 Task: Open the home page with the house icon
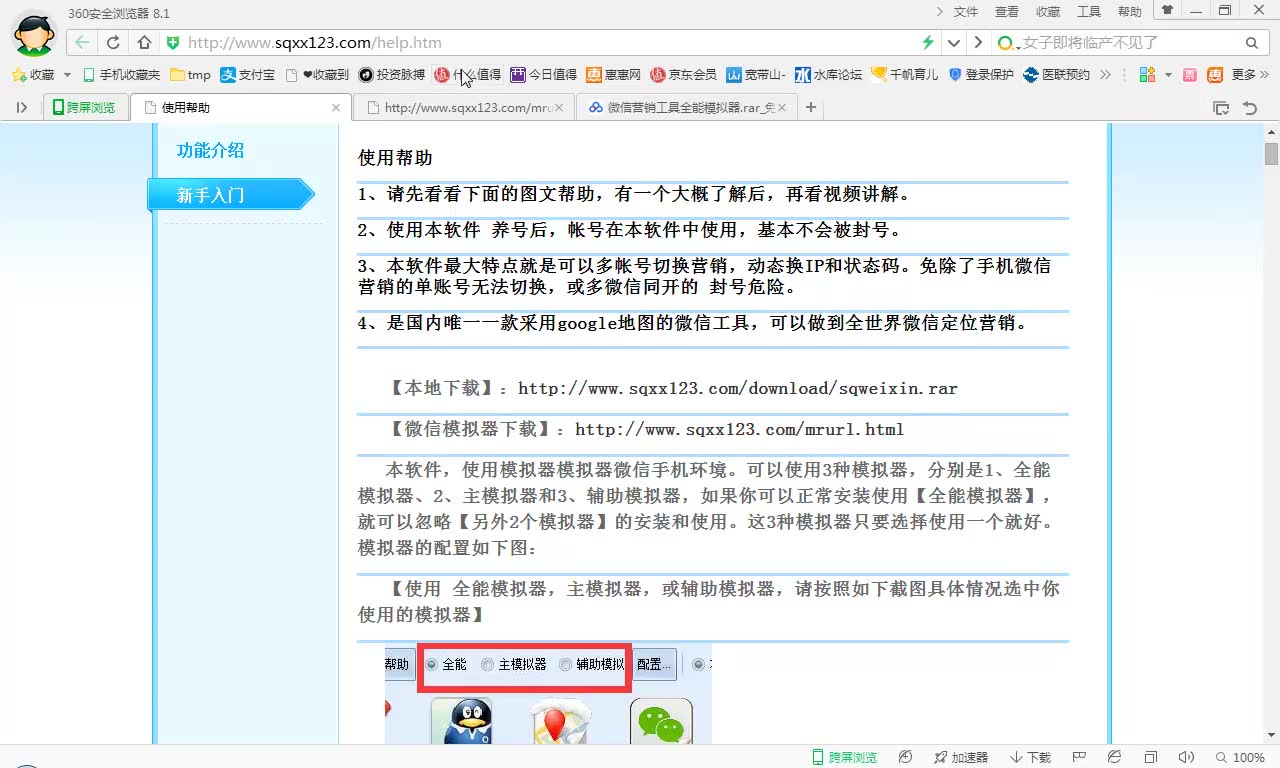pyautogui.click(x=144, y=43)
